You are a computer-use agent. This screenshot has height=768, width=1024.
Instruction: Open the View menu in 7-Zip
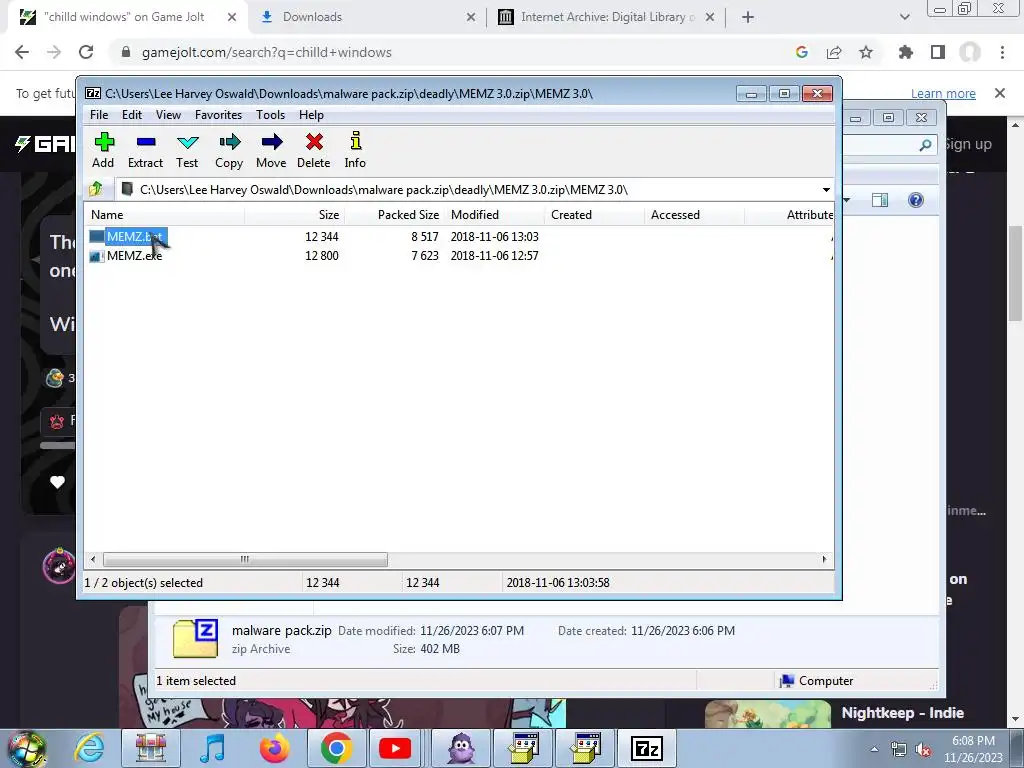(x=168, y=115)
